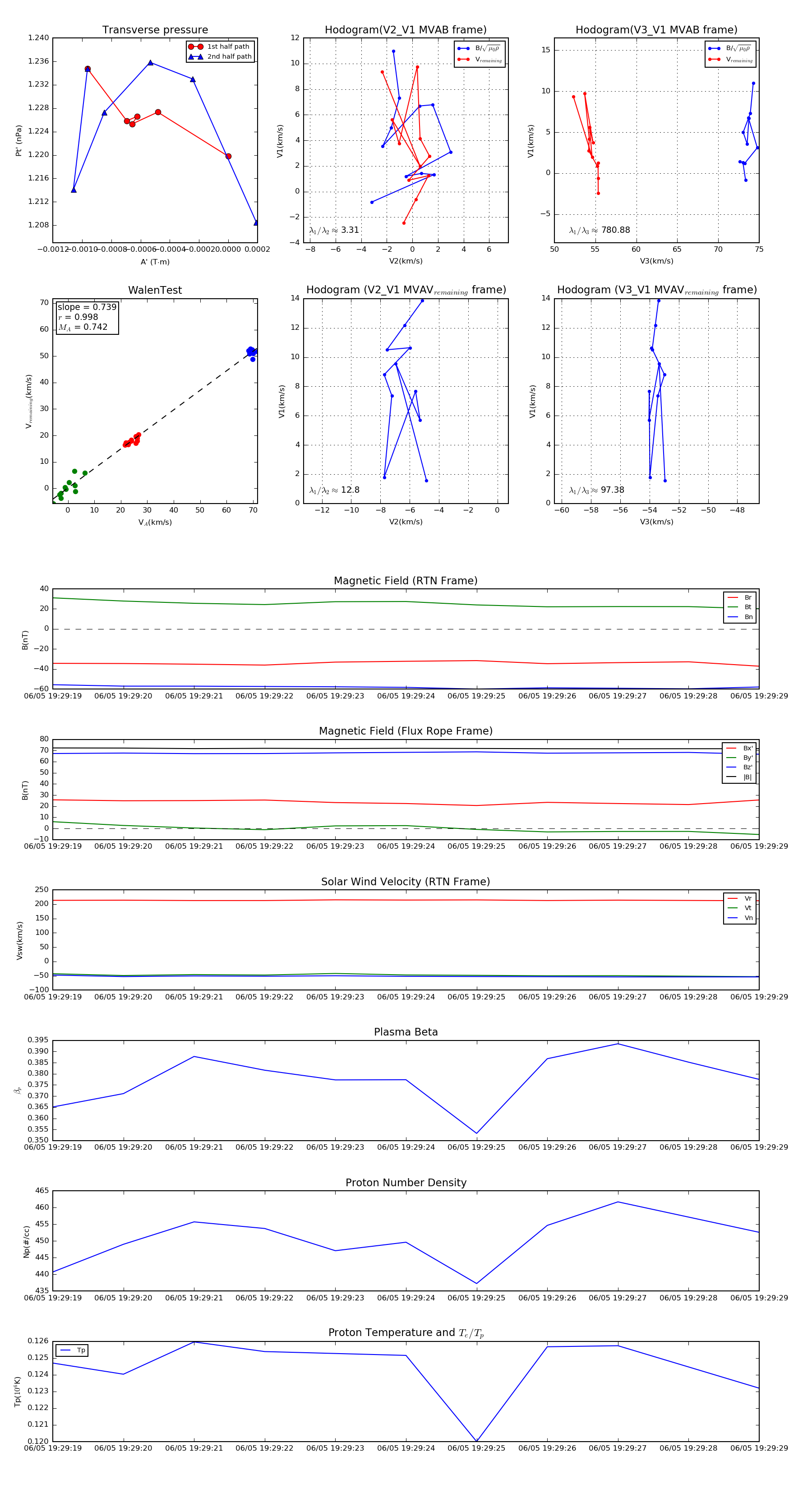The width and height of the screenshot is (812, 1489).
Task: Click the 'Proton Number Density' plot title
Action: [406, 1183]
